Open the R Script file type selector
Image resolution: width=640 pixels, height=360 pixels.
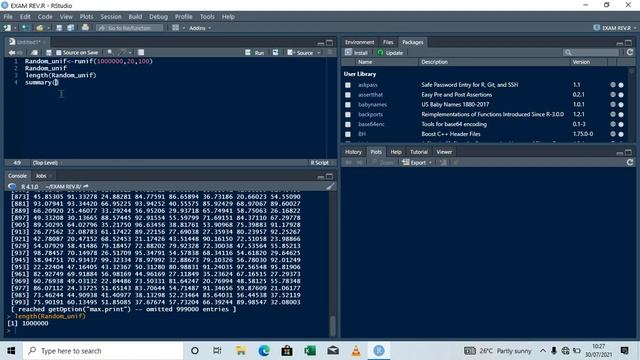point(321,162)
